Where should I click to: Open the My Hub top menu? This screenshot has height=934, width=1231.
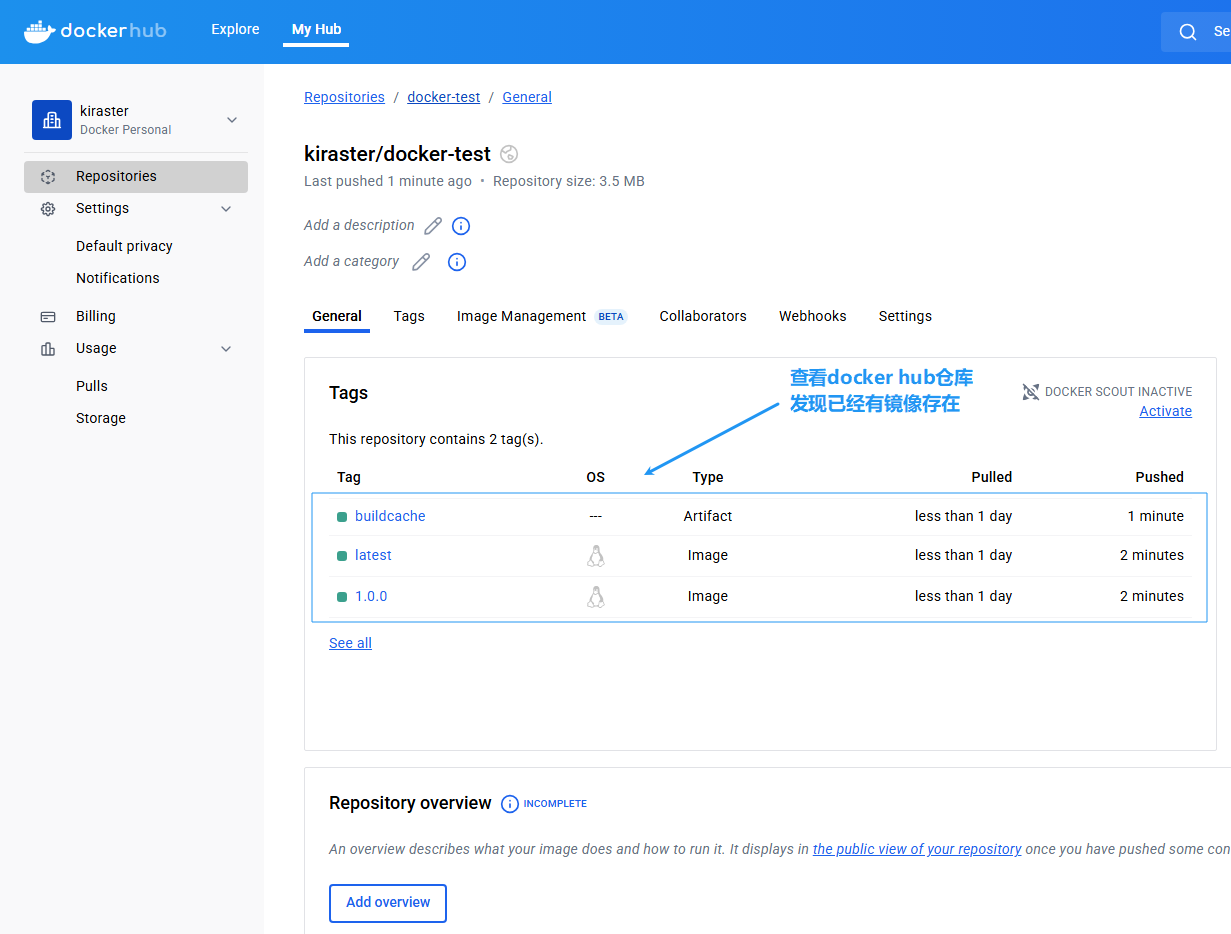pyautogui.click(x=316, y=30)
